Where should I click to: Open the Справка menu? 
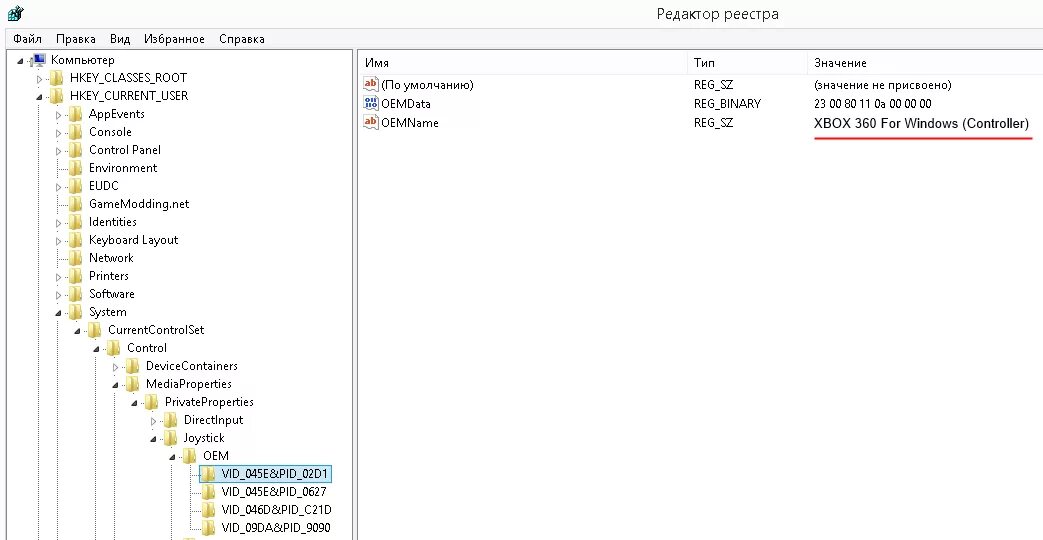(x=242, y=39)
